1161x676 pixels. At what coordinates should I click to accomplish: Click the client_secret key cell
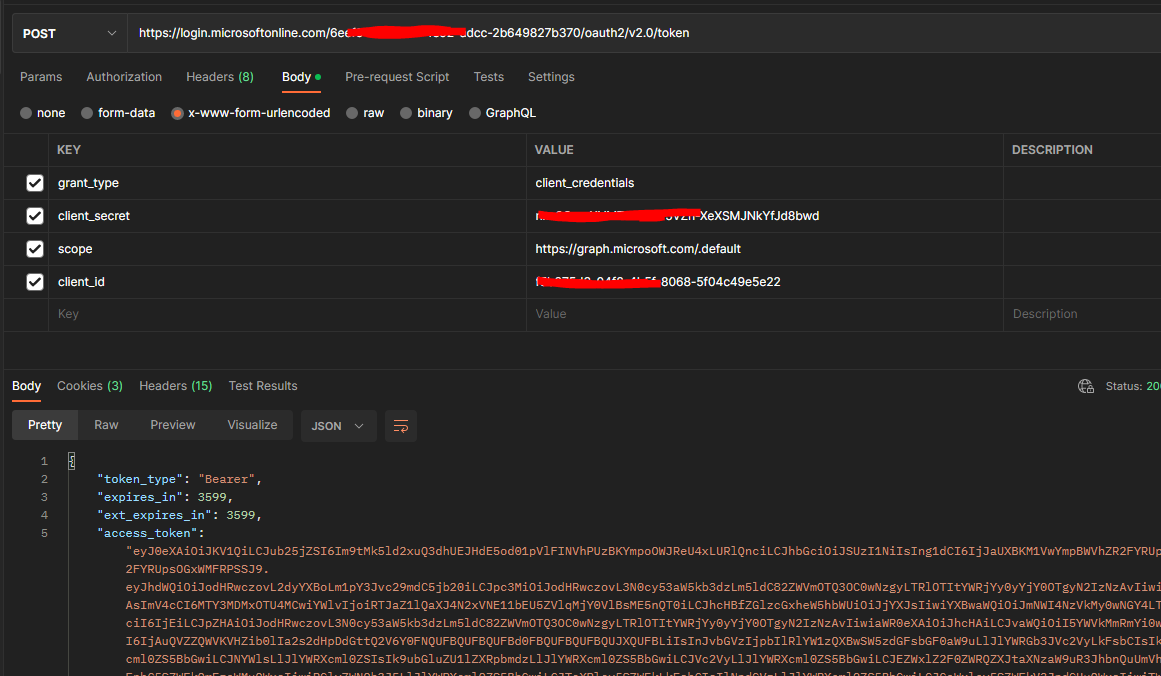pos(287,215)
